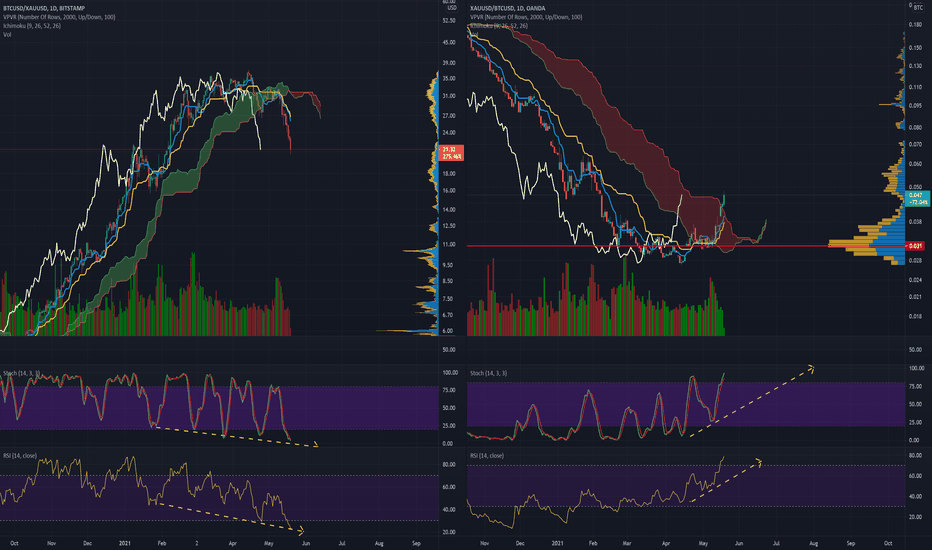Image resolution: width=932 pixels, height=550 pixels.
Task: Click the 11.00 price scale value
Action: (x=449, y=244)
